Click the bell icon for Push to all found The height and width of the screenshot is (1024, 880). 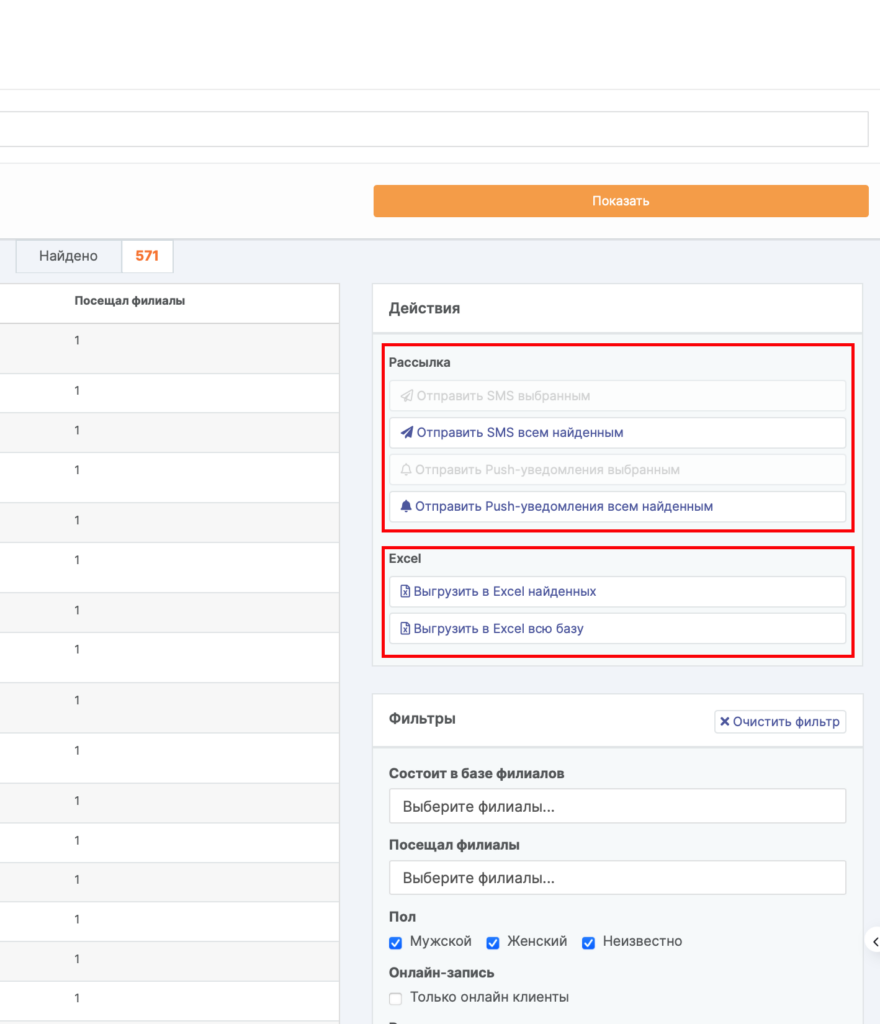[x=406, y=507]
